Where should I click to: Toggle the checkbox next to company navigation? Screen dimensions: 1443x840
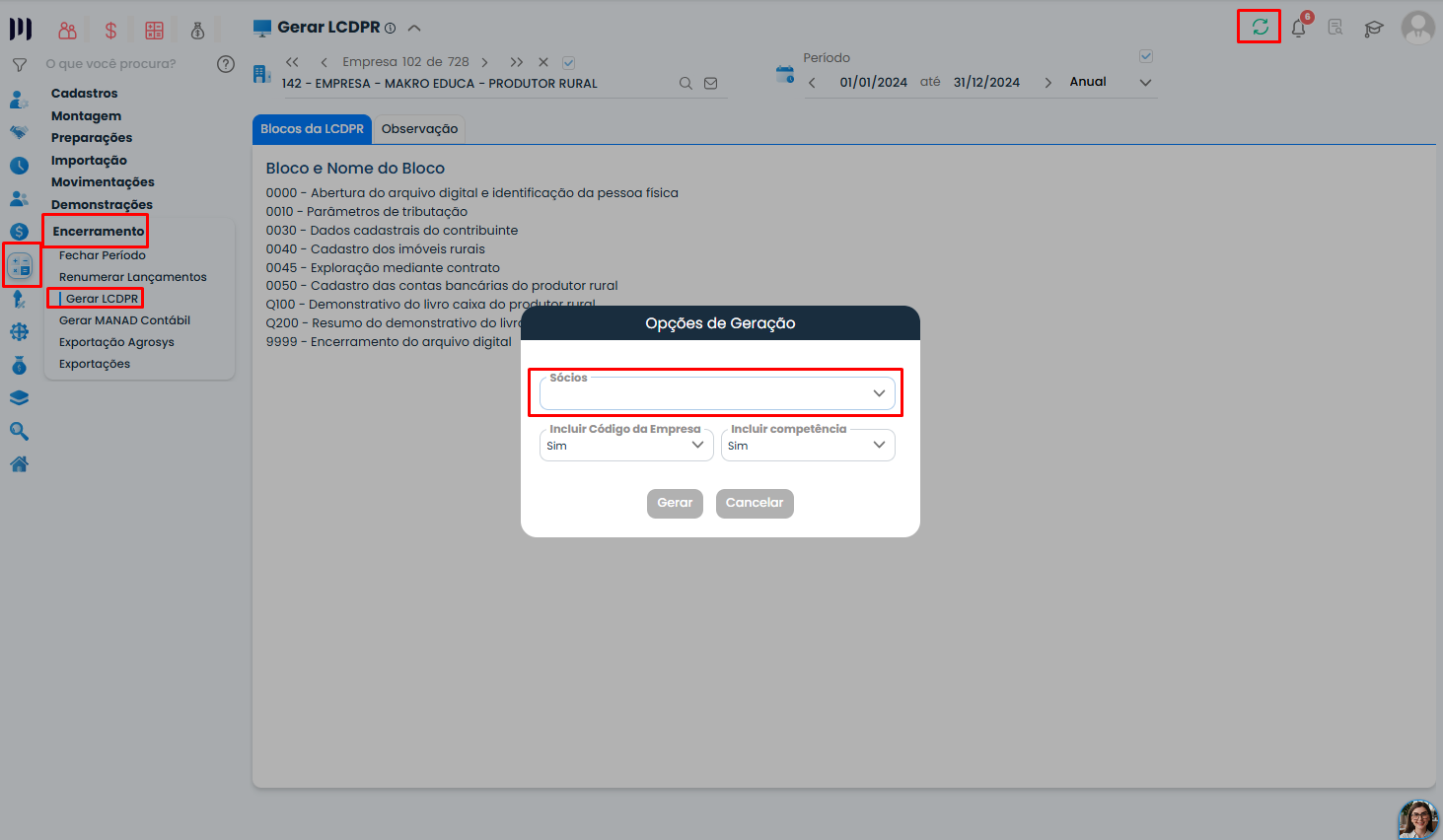(568, 63)
